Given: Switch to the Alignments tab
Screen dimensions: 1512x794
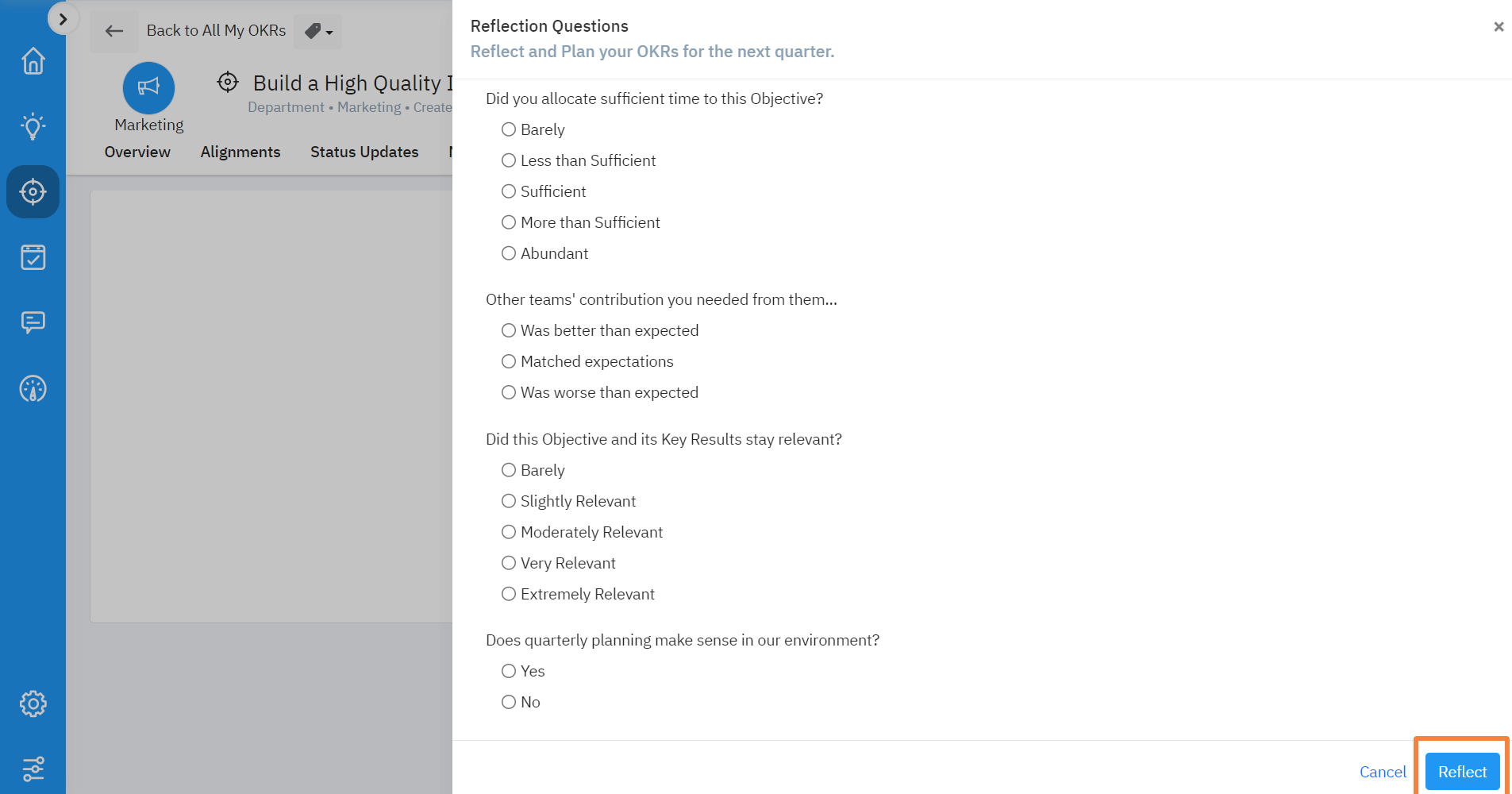Looking at the screenshot, I should (240, 152).
